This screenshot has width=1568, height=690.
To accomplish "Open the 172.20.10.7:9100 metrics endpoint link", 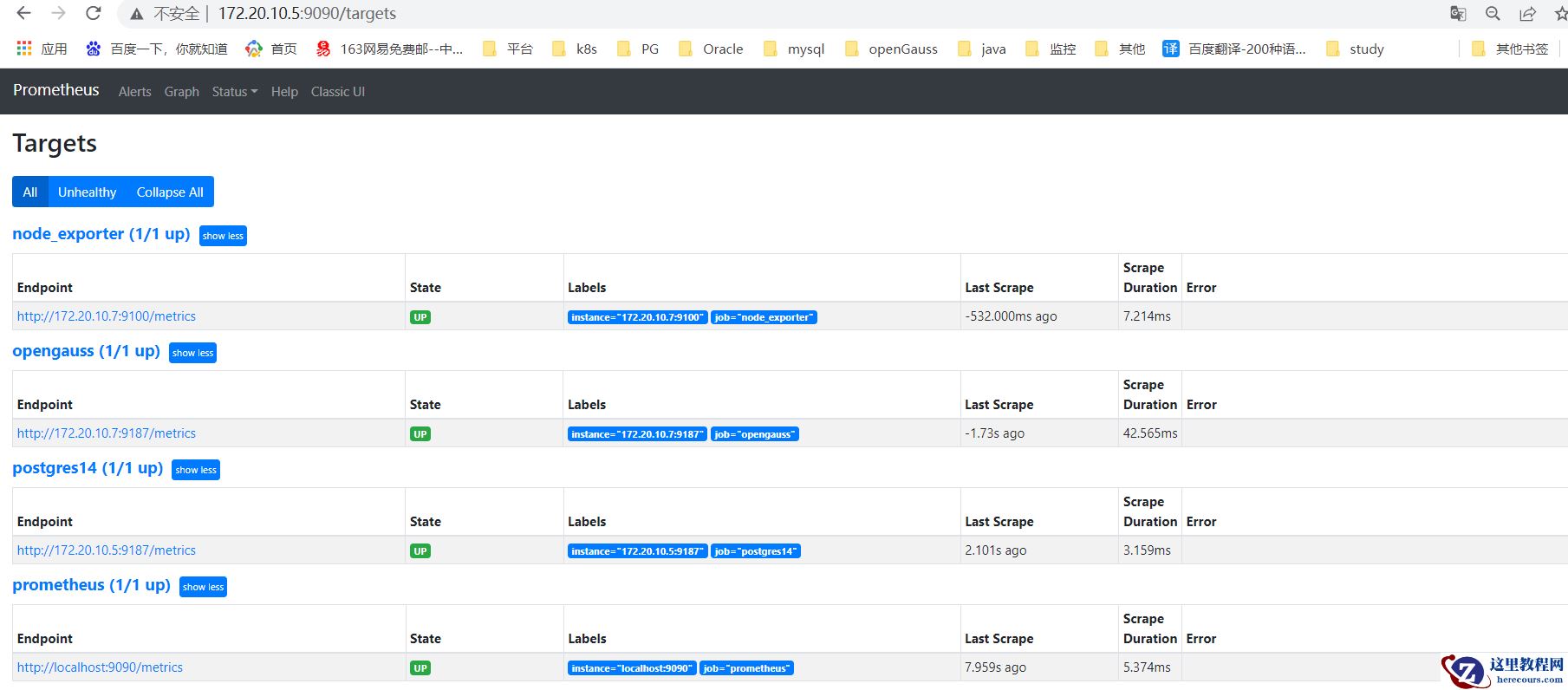I will coord(107,316).
